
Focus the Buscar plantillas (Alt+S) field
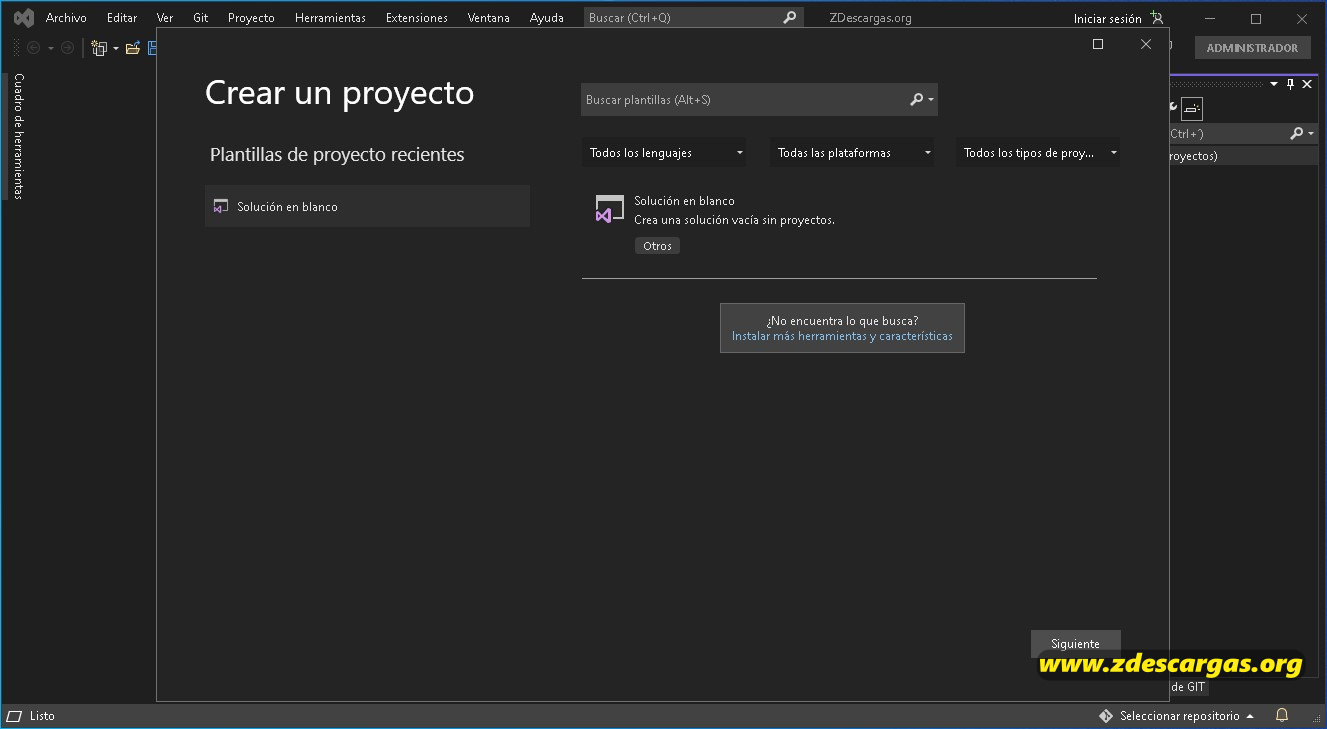(x=759, y=100)
